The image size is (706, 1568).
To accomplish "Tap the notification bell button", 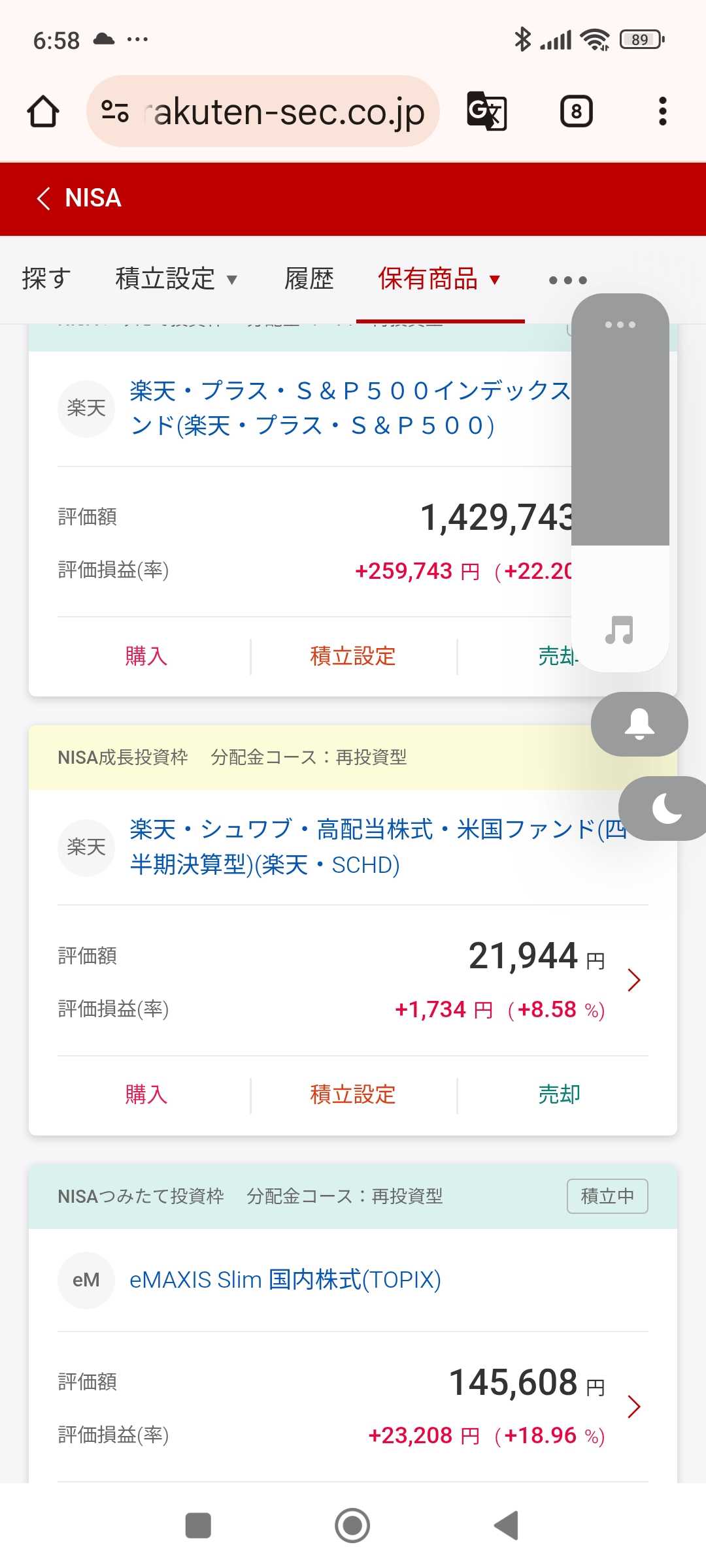I will point(639,724).
